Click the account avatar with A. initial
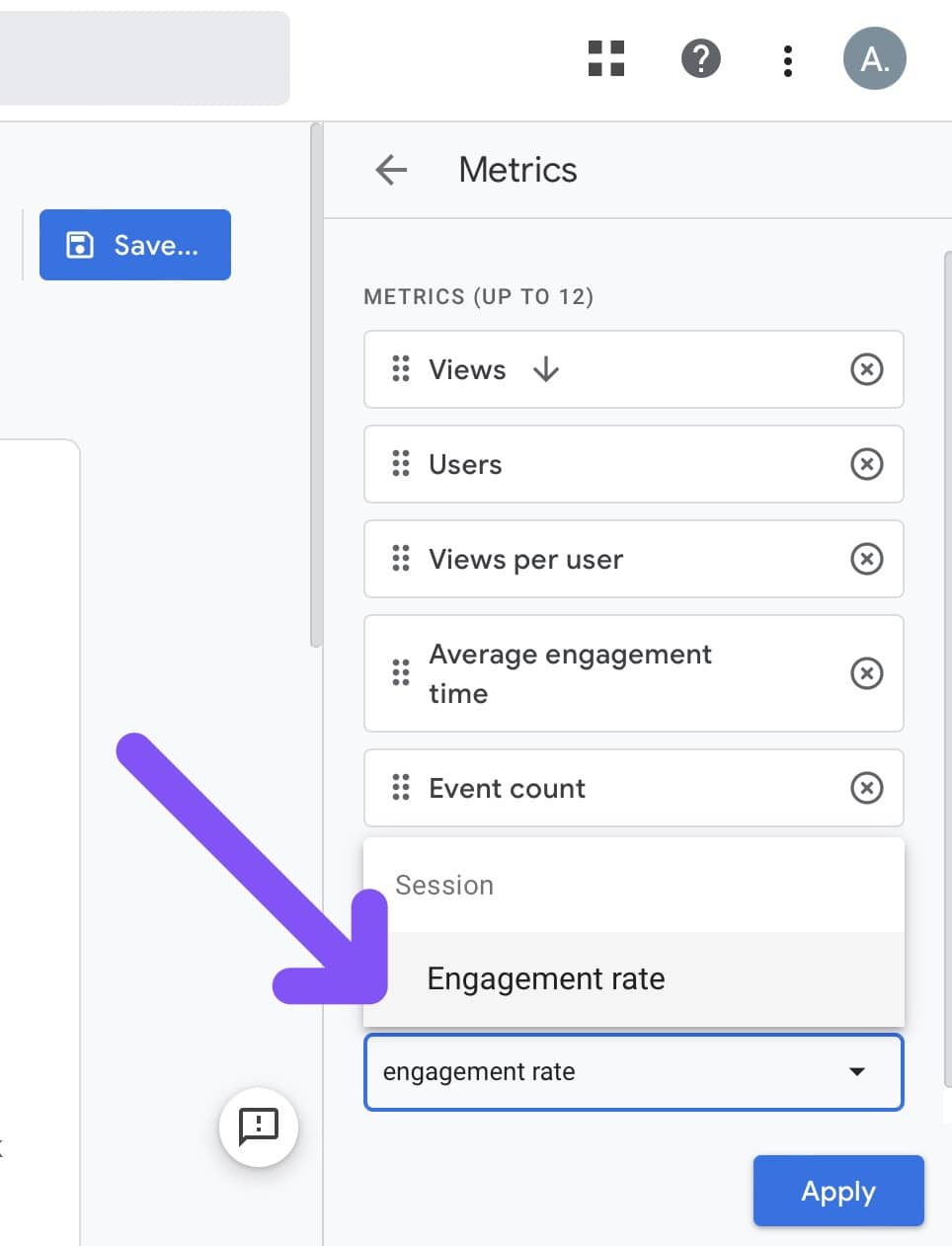952x1246 pixels. tap(874, 59)
